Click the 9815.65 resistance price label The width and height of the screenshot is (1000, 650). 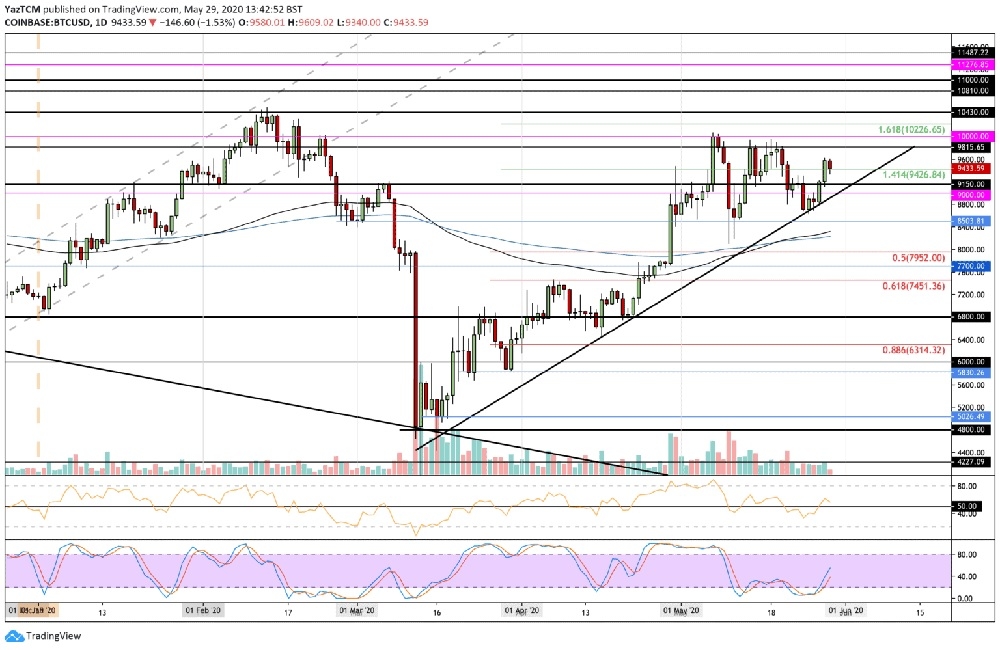point(971,147)
